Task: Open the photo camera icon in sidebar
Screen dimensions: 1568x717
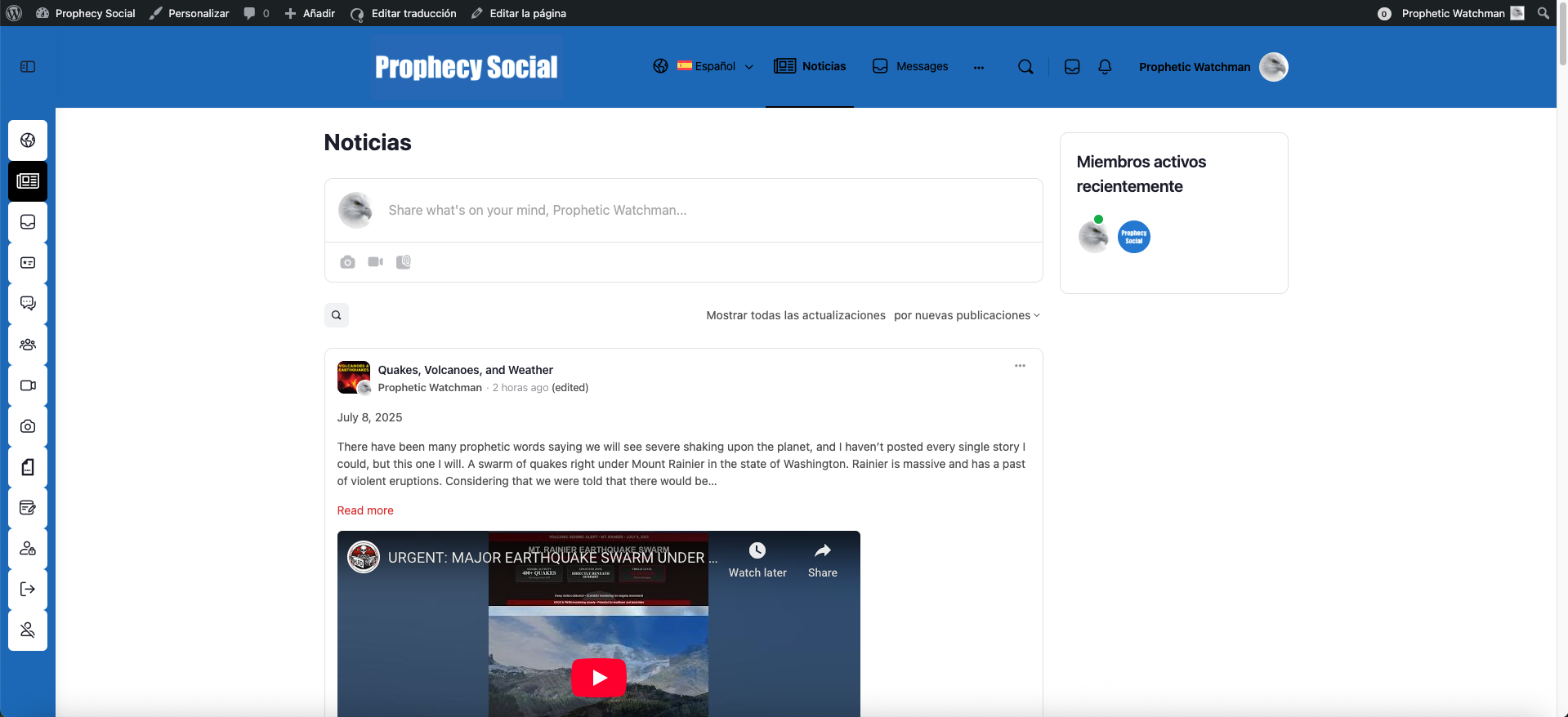Action: (28, 426)
